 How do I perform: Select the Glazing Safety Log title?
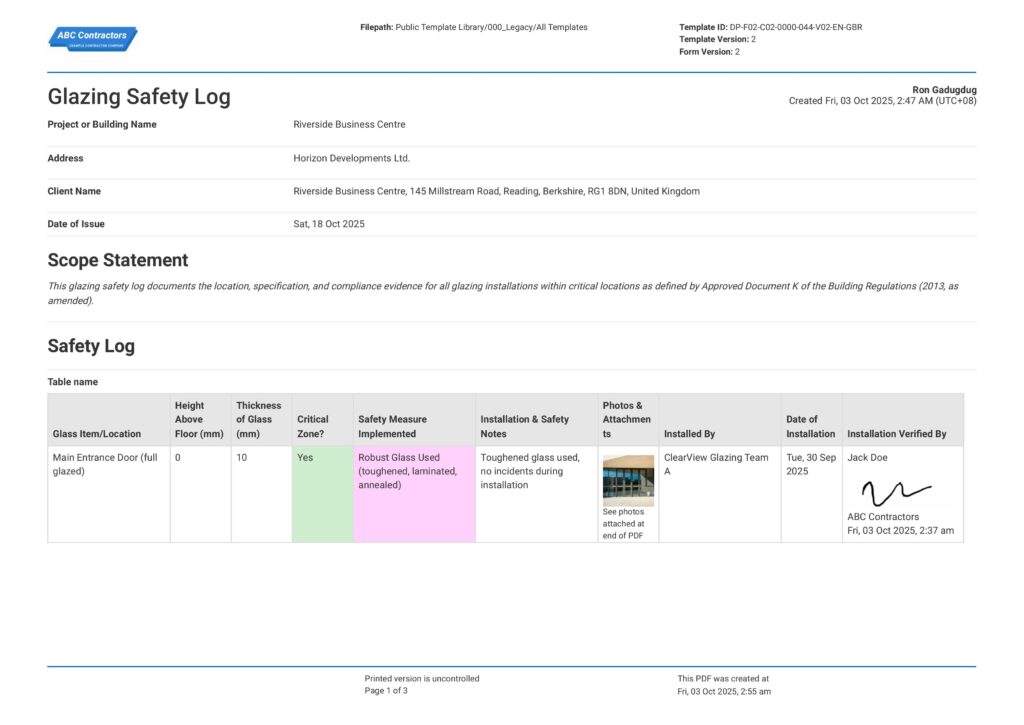coord(138,96)
